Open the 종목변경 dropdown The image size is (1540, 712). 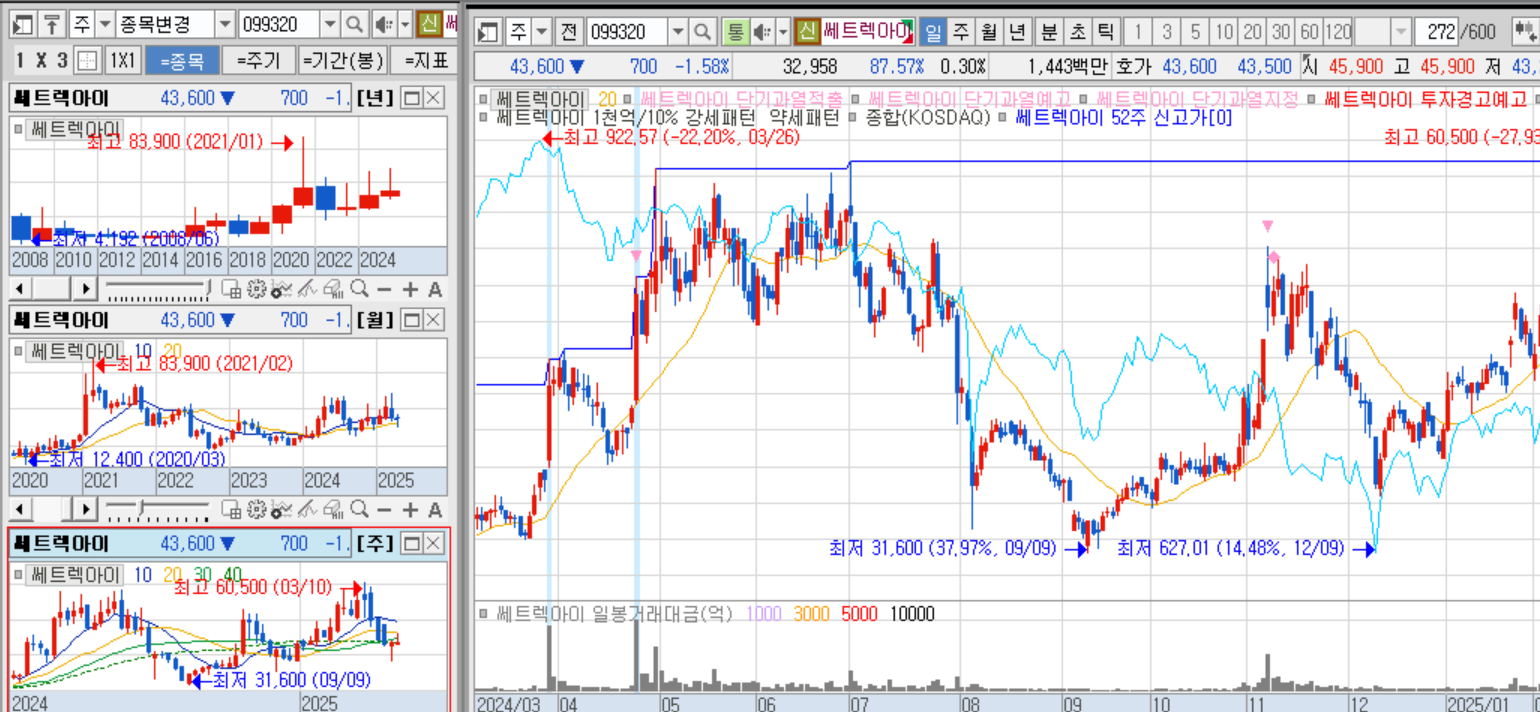[225, 23]
